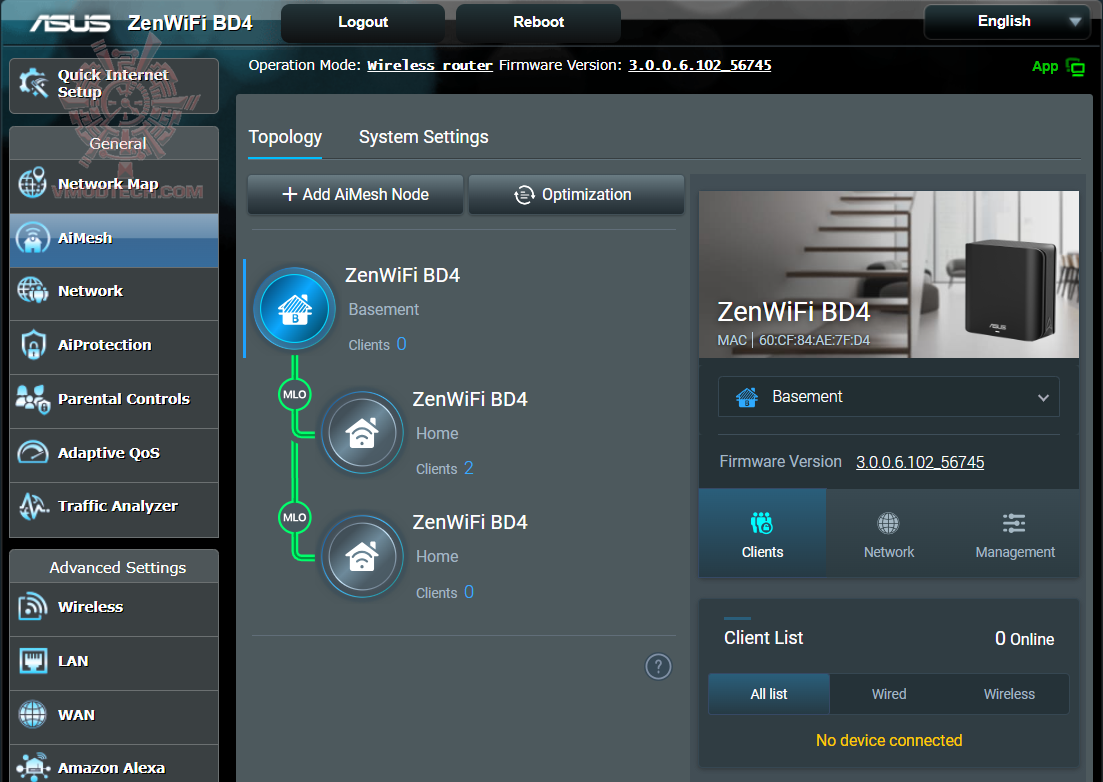Switch to the Topology tab

point(285,136)
